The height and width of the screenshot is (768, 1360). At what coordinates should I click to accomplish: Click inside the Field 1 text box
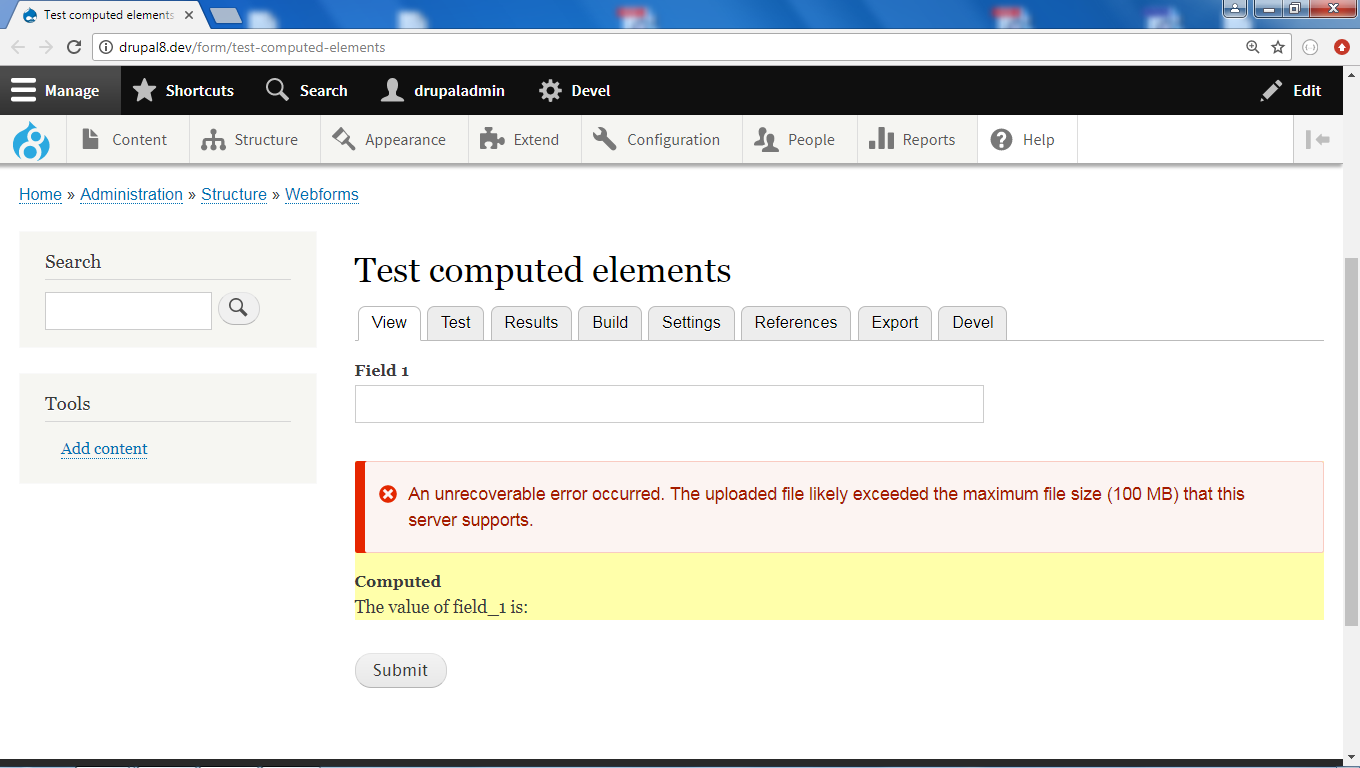[x=668, y=404]
